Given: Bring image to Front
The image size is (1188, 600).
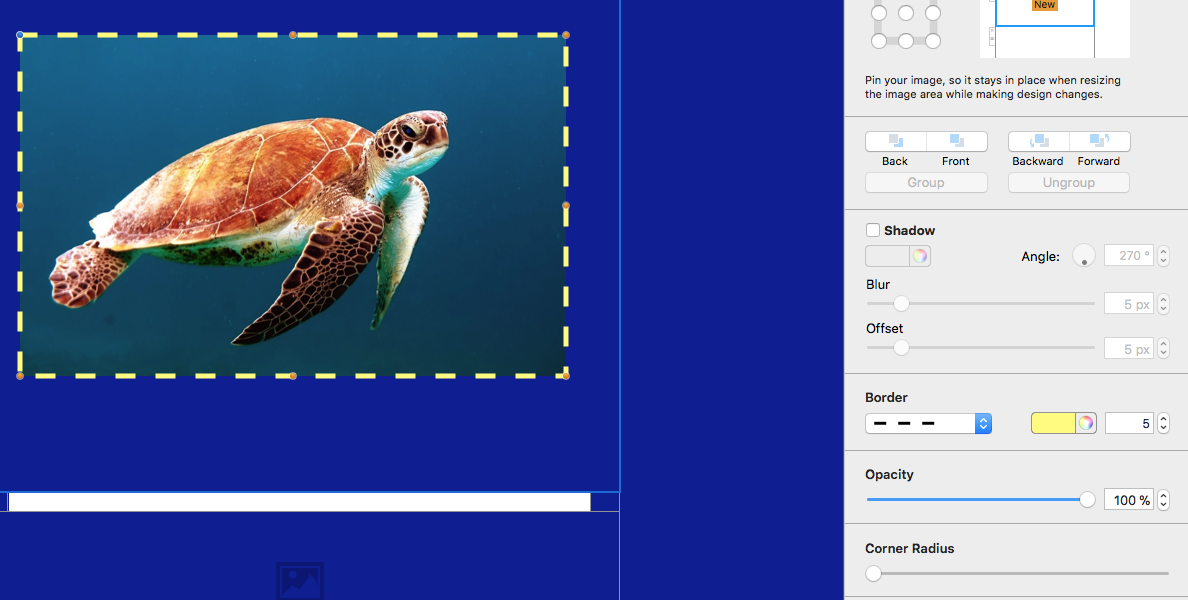Looking at the screenshot, I should [x=957, y=142].
